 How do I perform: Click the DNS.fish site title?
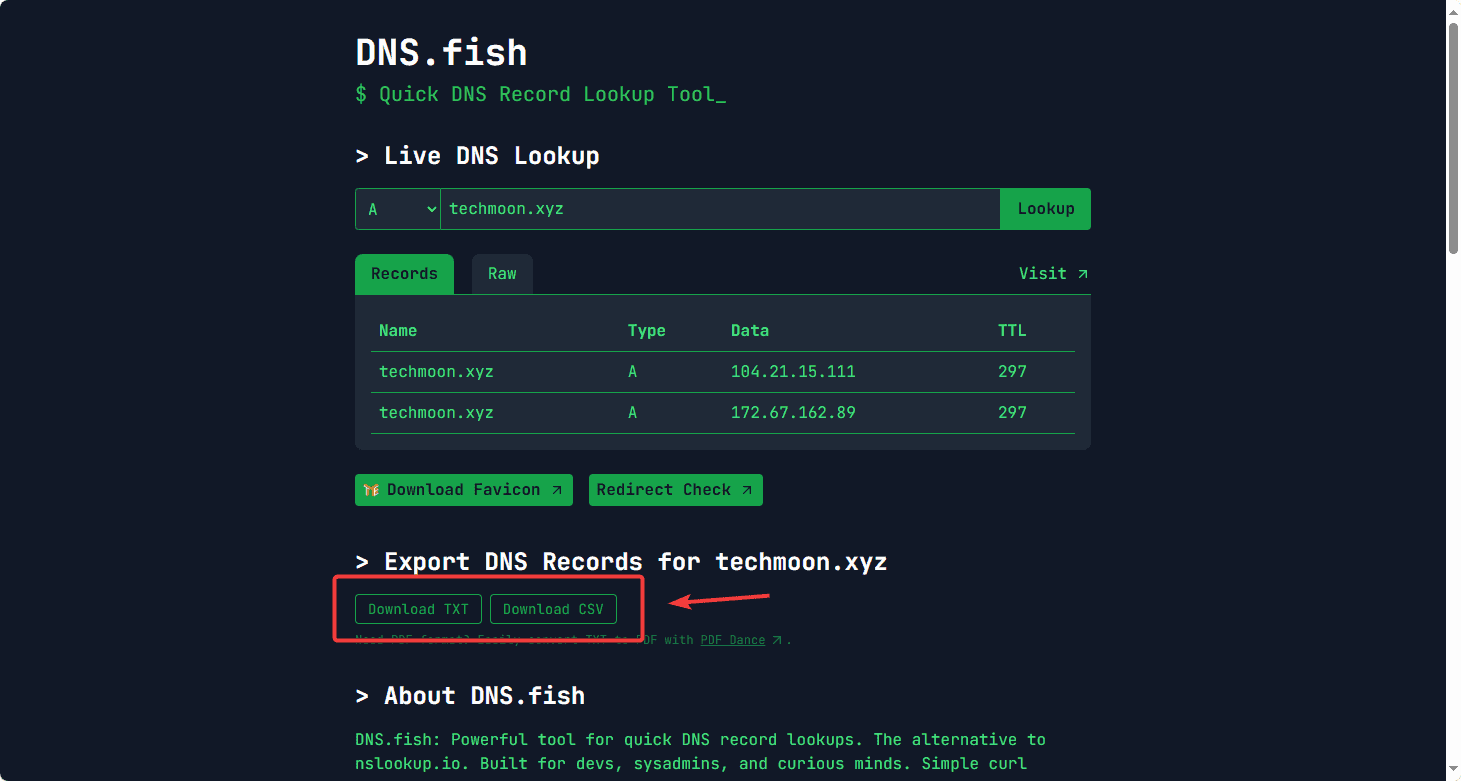pyautogui.click(x=441, y=52)
